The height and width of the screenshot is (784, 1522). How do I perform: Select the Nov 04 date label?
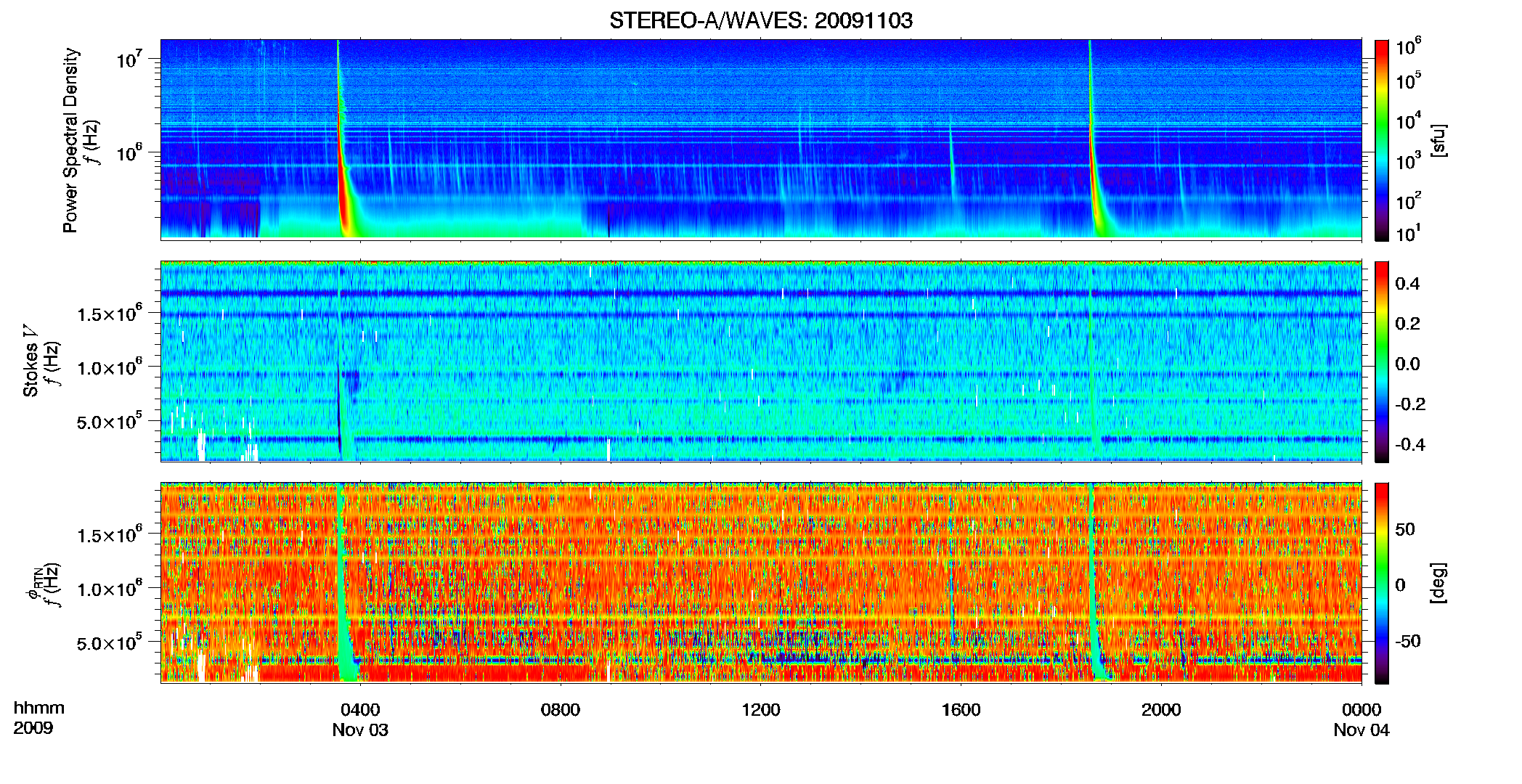coord(1362,730)
